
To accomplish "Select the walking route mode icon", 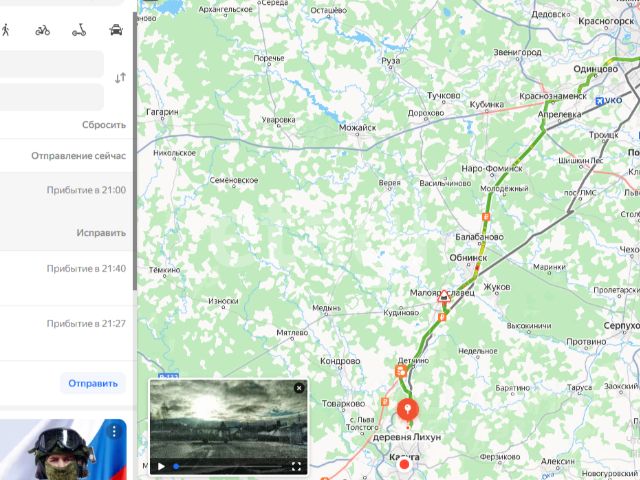I will pyautogui.click(x=6, y=30).
